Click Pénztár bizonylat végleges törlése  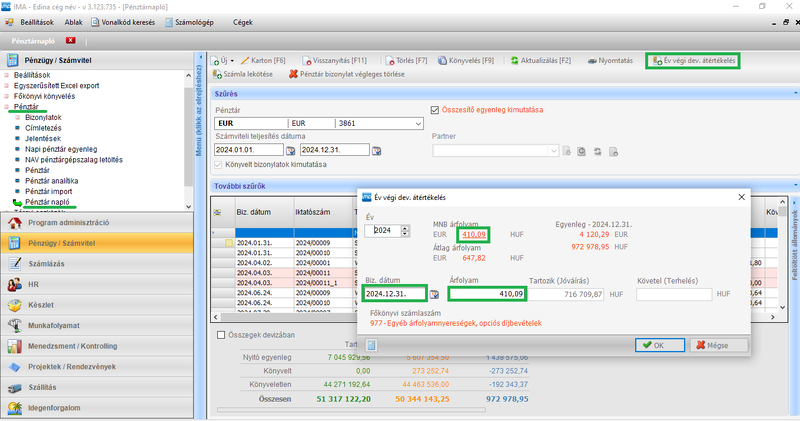pos(346,74)
